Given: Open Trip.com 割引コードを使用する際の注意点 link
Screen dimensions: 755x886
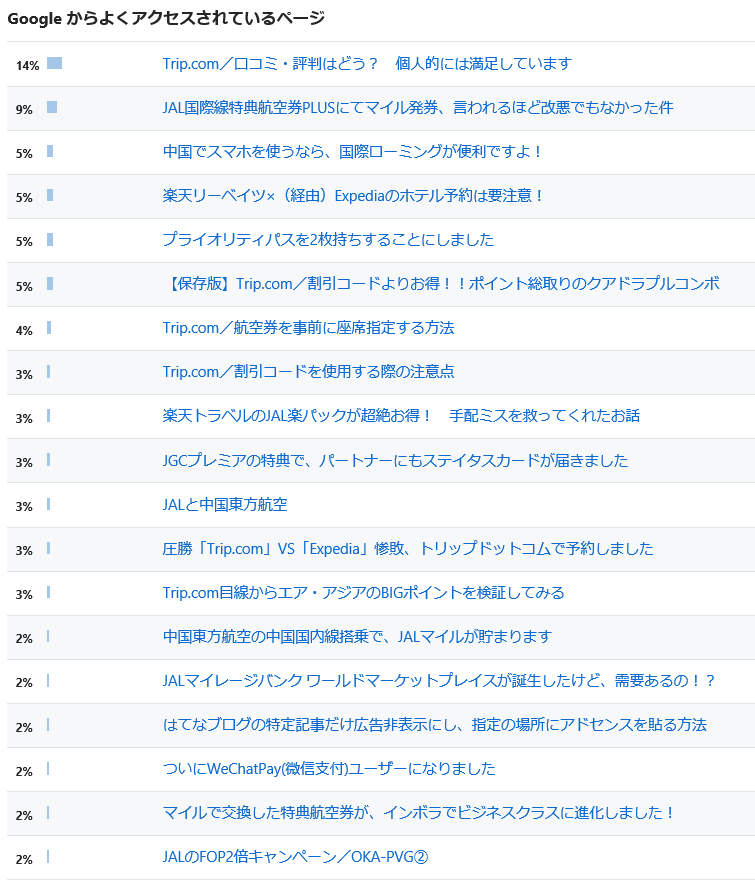Looking at the screenshot, I should point(309,372).
